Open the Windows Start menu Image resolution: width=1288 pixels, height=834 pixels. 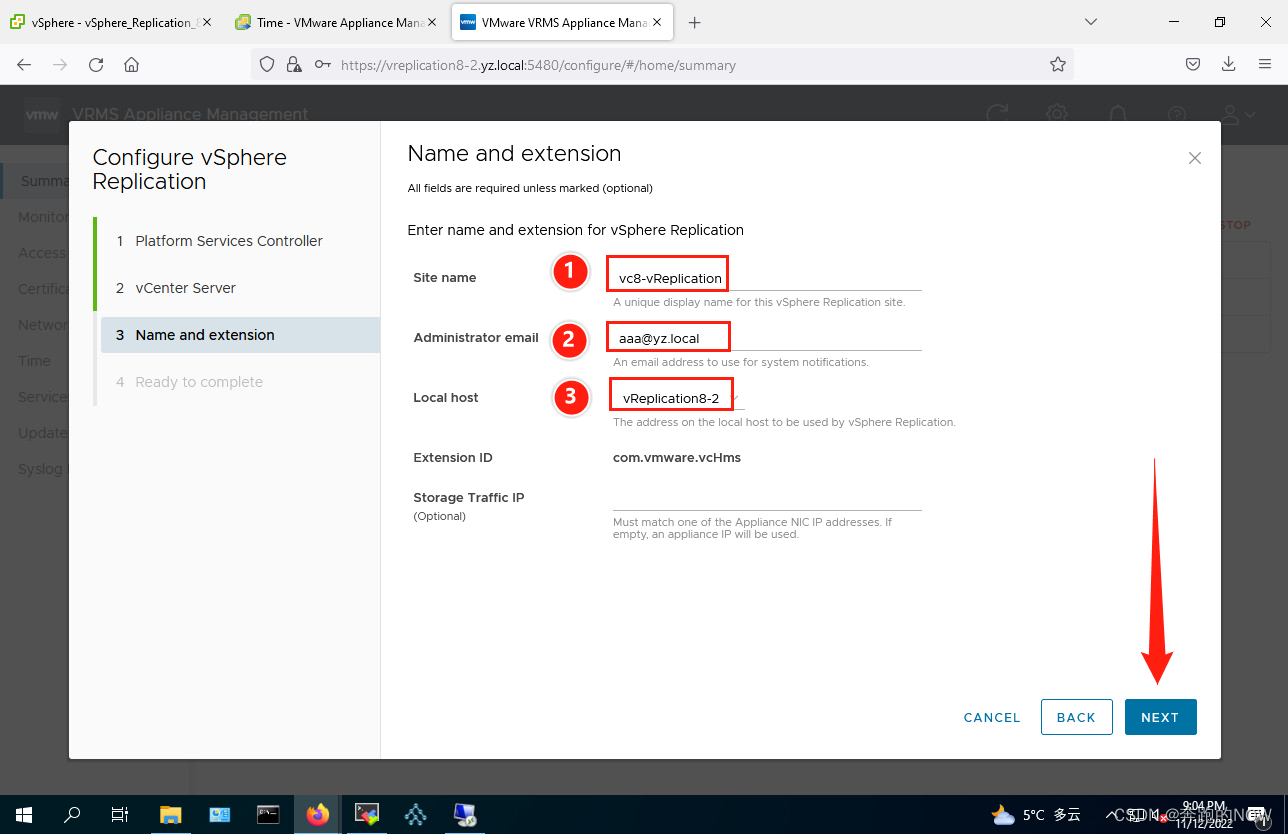24,814
